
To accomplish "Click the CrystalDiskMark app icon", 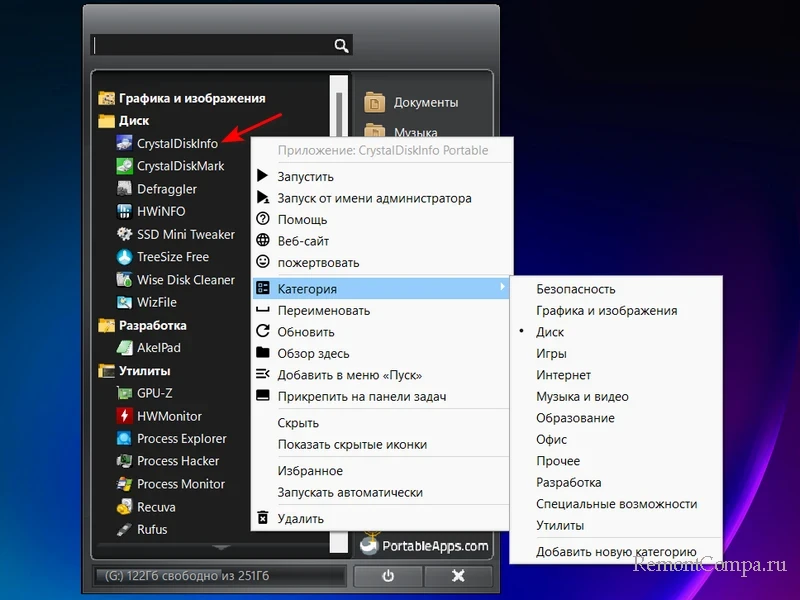I will click(124, 166).
